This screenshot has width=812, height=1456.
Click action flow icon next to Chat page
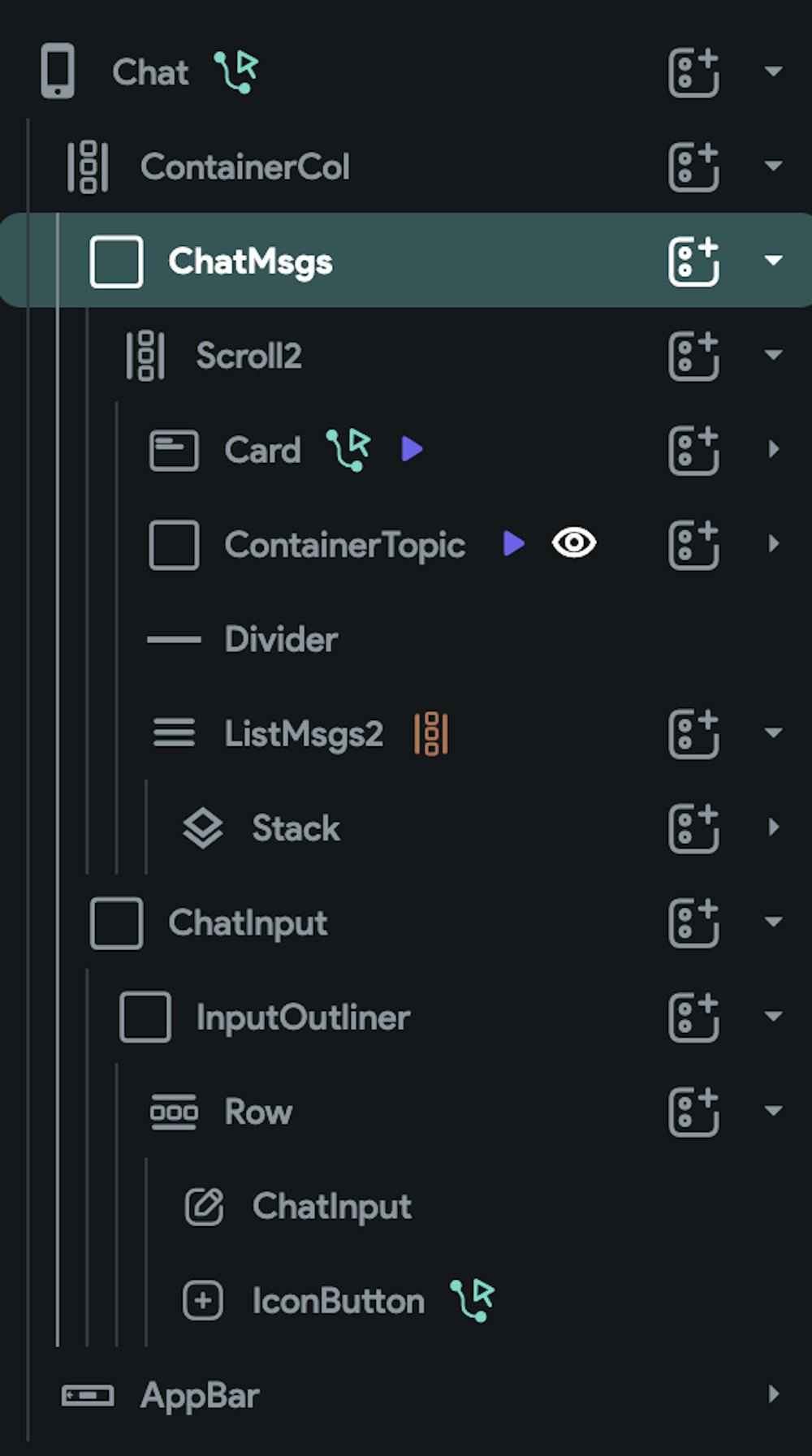point(236,71)
